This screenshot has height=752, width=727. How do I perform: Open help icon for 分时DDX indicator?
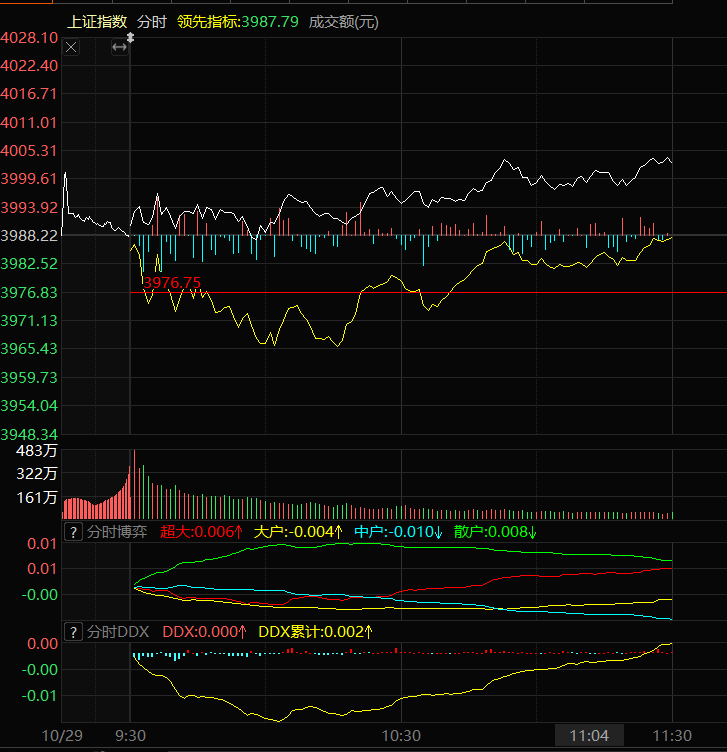[x=72, y=632]
